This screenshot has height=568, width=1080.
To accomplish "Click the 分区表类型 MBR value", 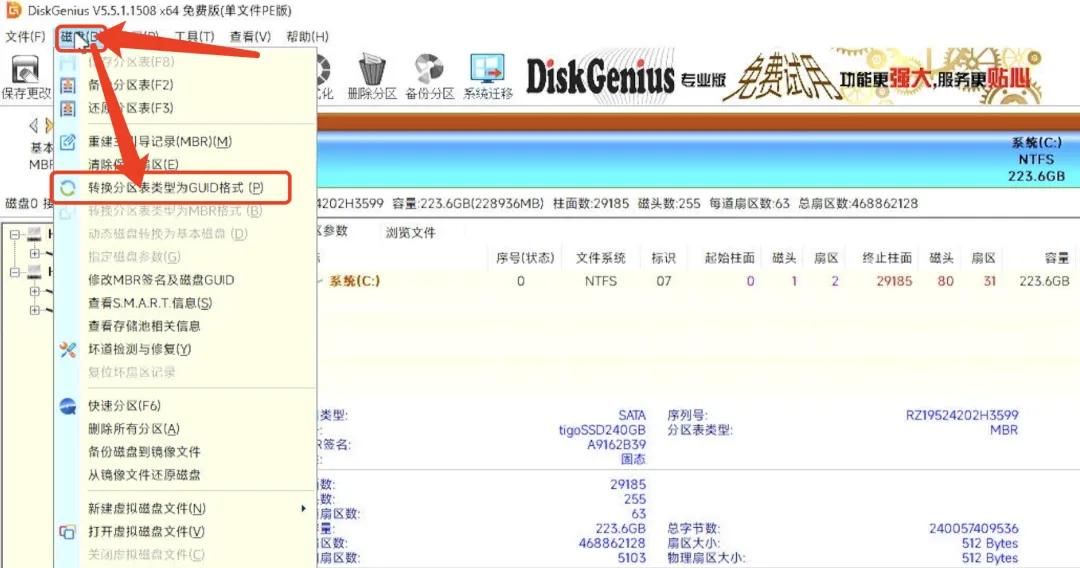I will pyautogui.click(x=1004, y=430).
